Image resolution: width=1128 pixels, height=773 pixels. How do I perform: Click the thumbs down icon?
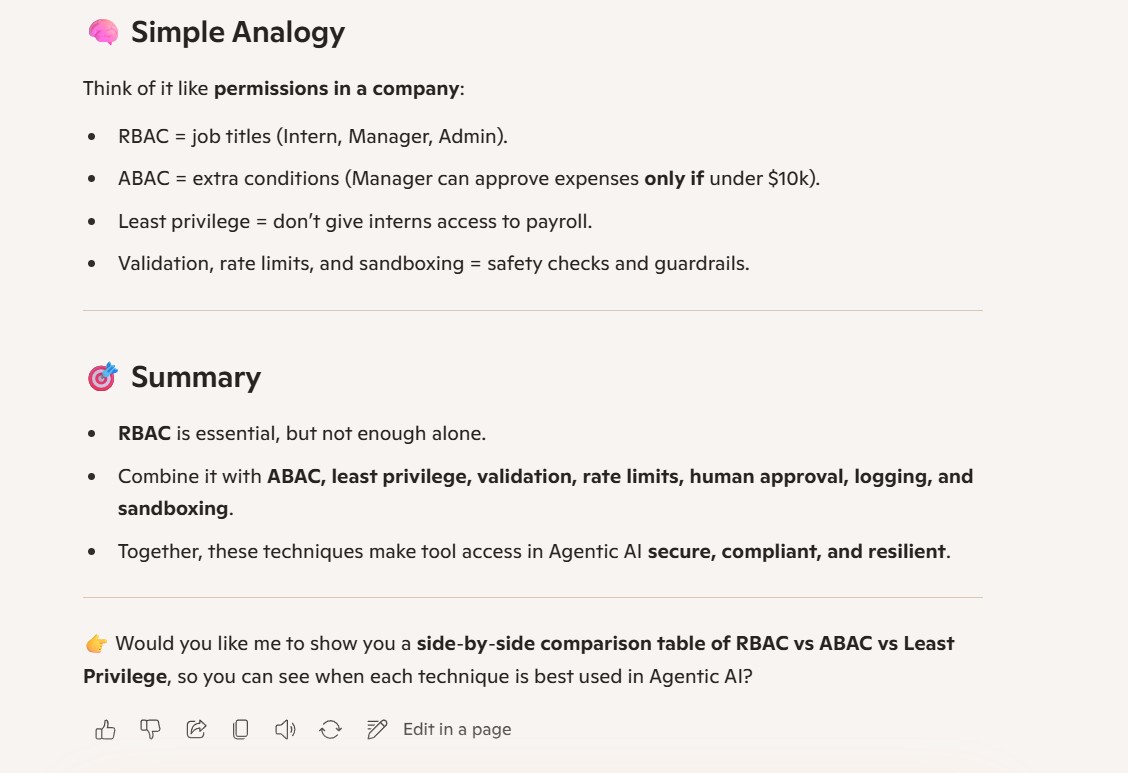coord(150,730)
